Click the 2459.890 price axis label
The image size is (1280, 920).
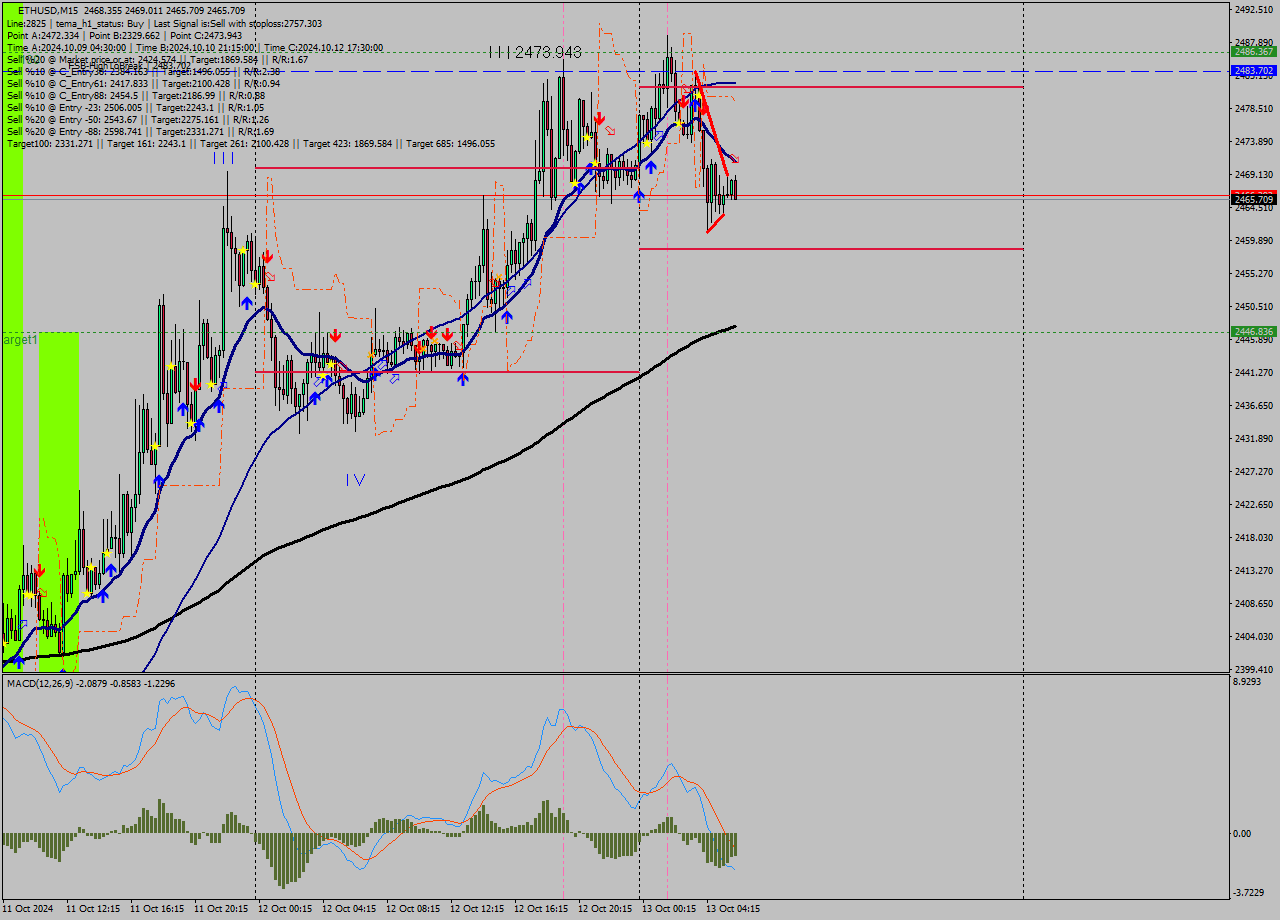[1254, 241]
